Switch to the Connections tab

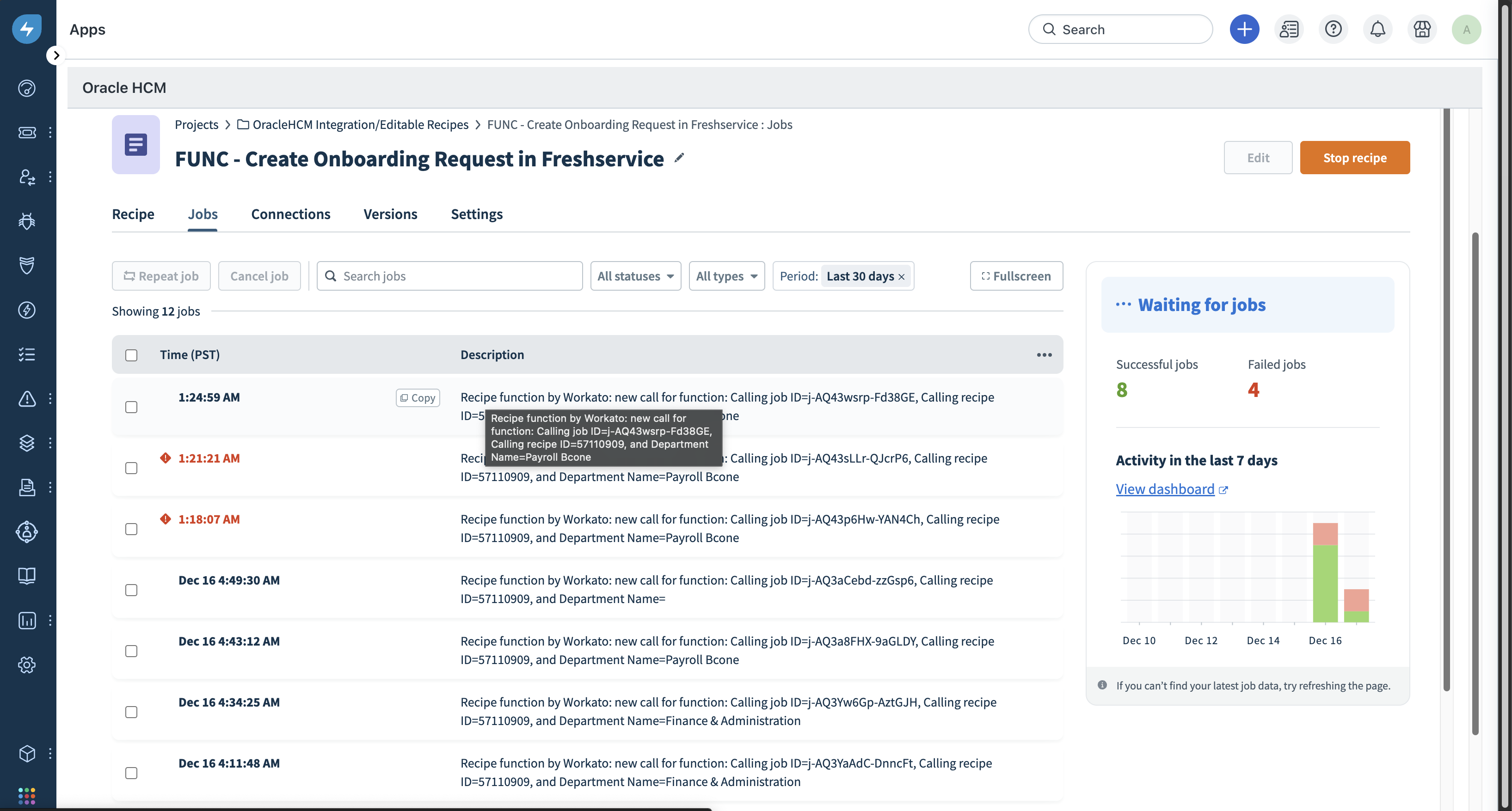point(290,214)
